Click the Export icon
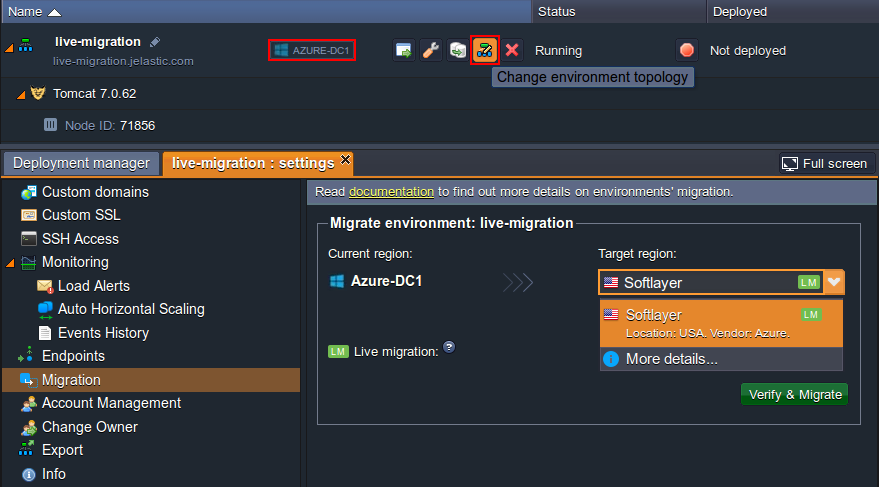879x487 pixels. [x=26, y=448]
